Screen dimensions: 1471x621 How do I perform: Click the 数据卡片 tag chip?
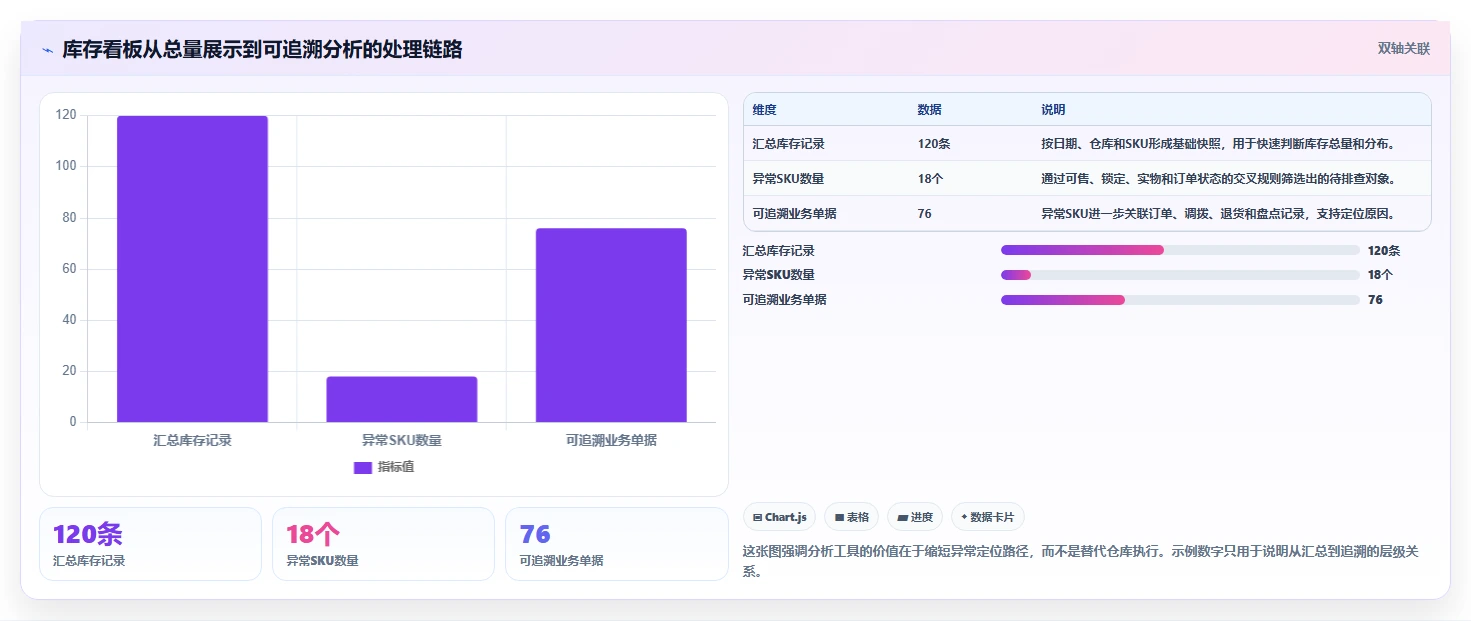click(x=988, y=517)
